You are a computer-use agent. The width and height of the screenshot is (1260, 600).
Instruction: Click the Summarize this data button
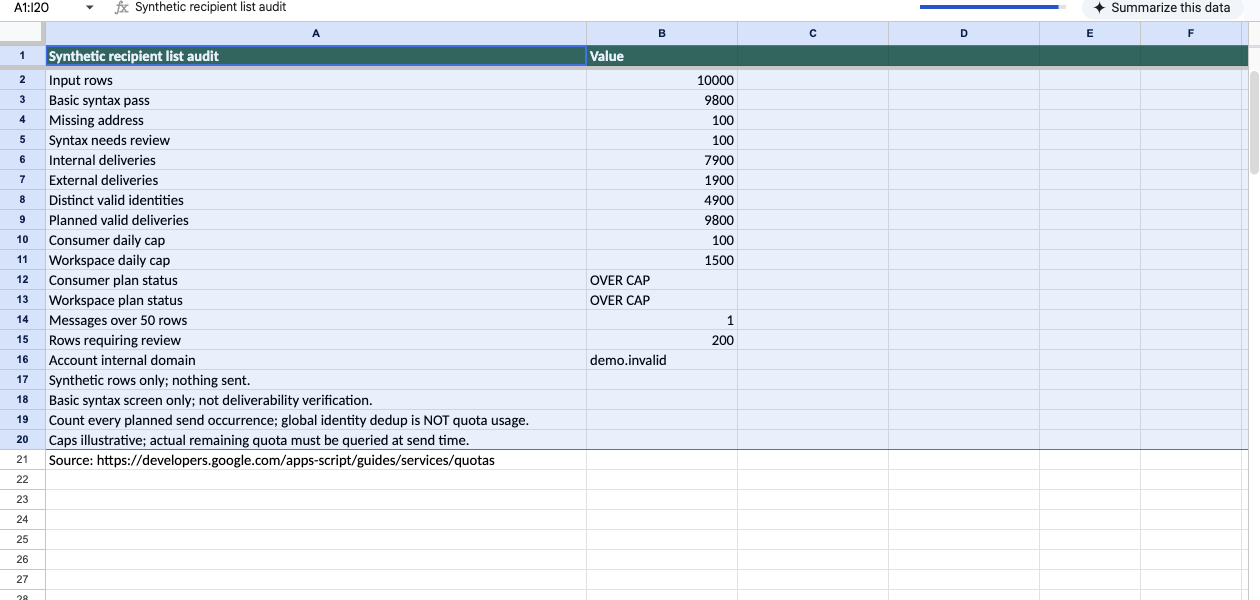1161,8
